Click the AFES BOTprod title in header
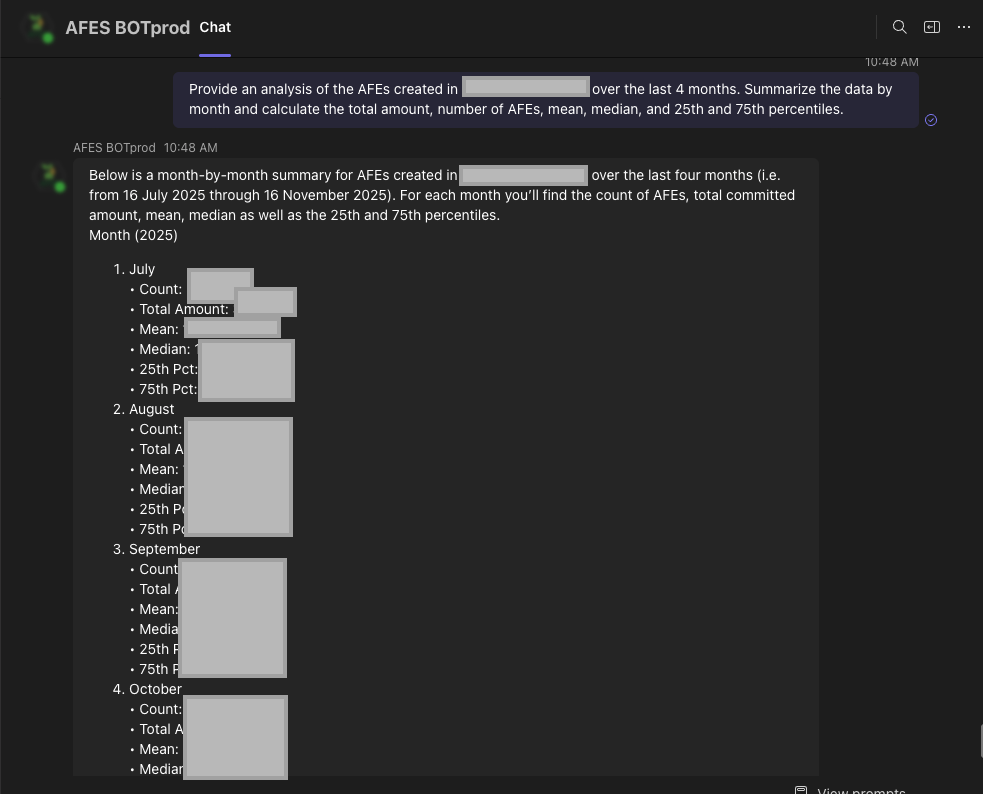 click(127, 28)
